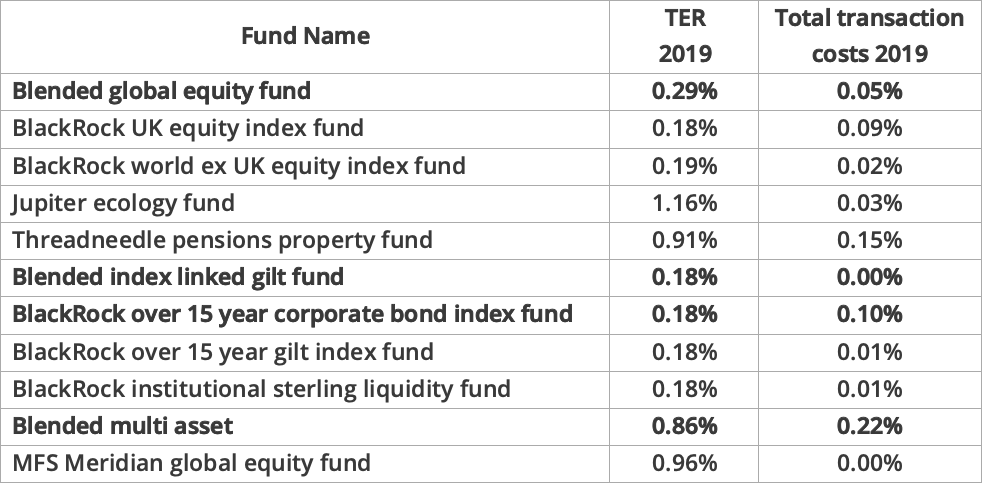Click the Jupiter ecology fund name
Viewport: 982px width, 483px height.
123,203
